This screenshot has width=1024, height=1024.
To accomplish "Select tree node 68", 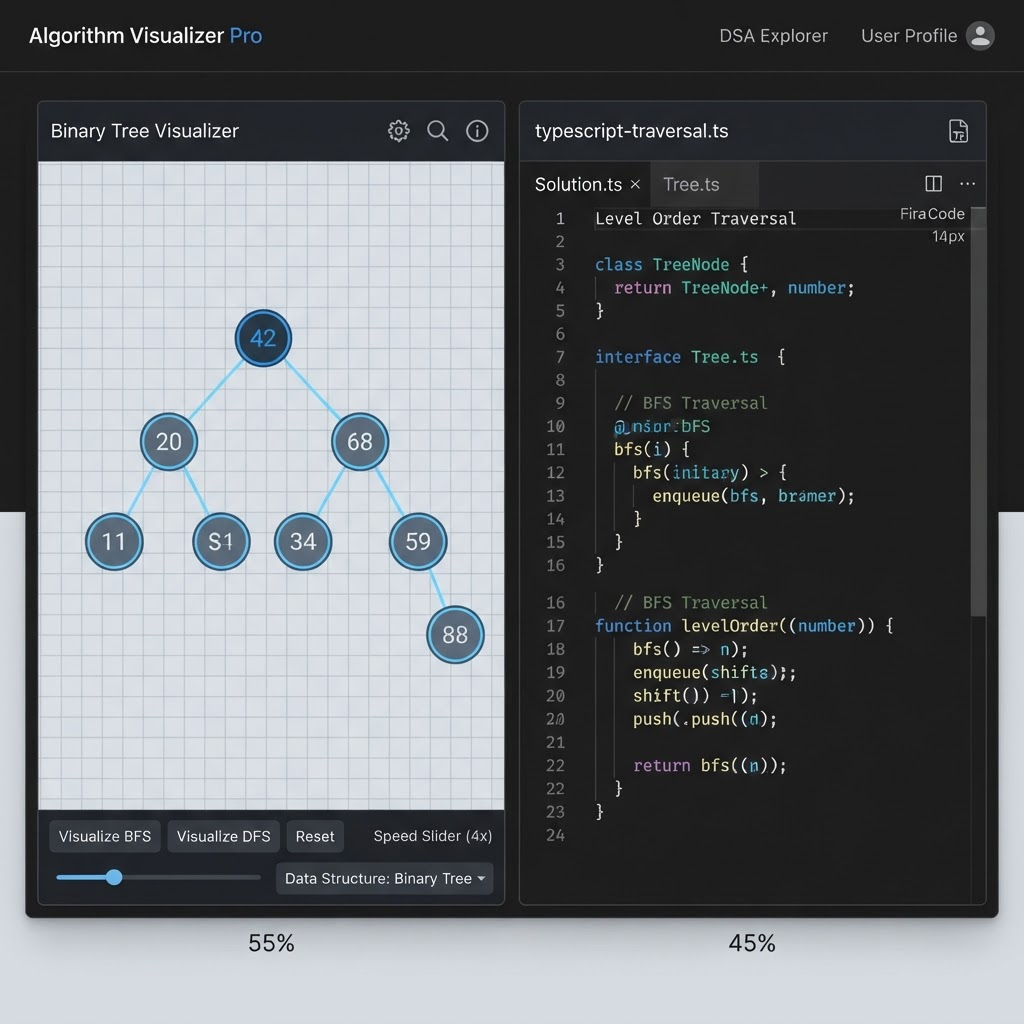I will tap(360, 441).
